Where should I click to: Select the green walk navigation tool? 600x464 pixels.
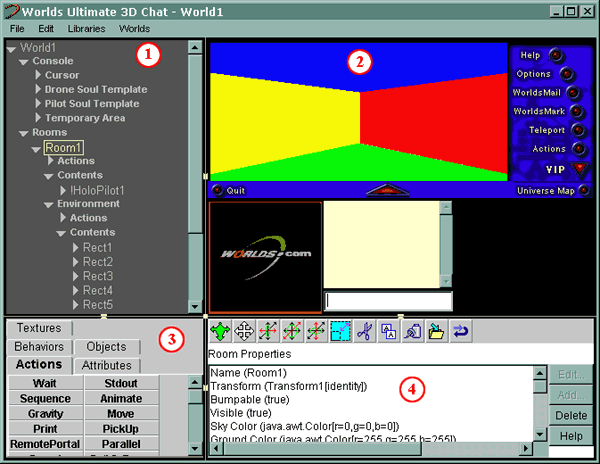coord(221,331)
